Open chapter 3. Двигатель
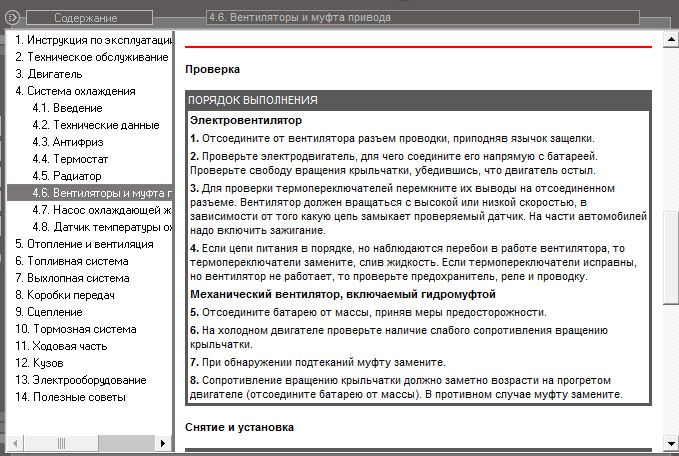This screenshot has width=679, height=456. click(x=48, y=74)
